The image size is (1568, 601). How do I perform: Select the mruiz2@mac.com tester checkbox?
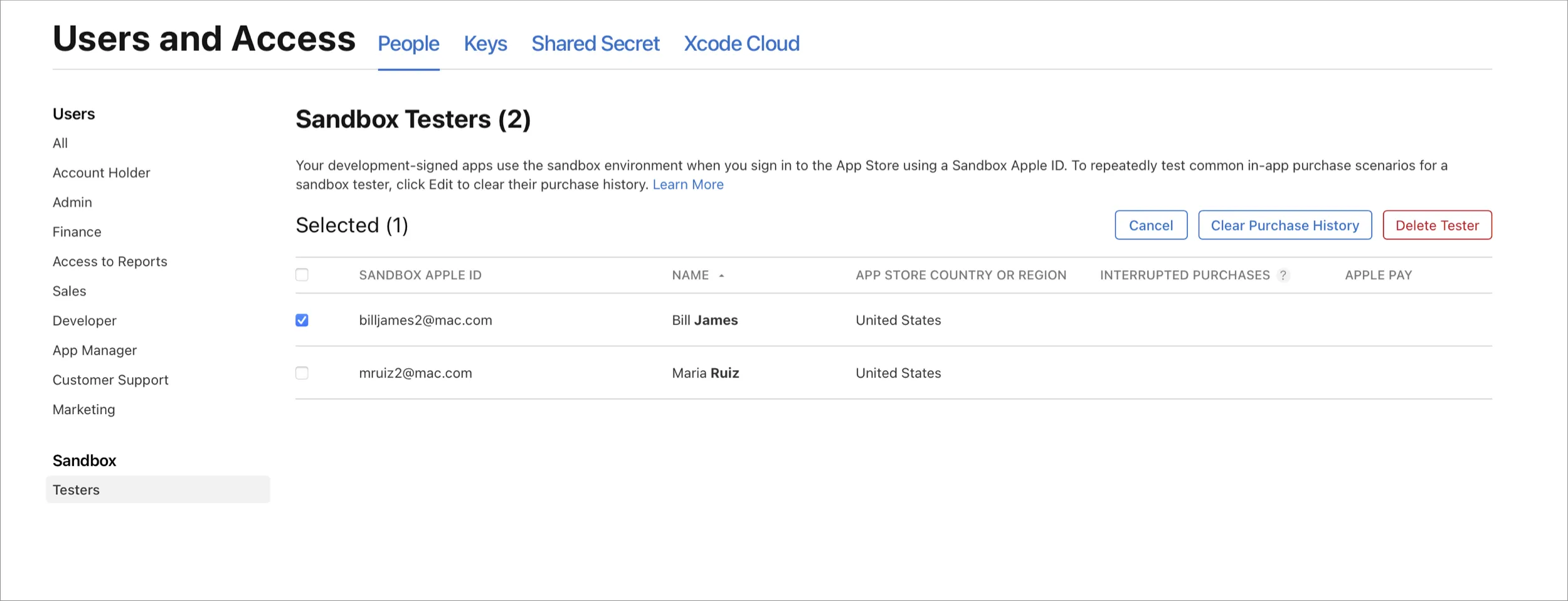click(x=302, y=373)
